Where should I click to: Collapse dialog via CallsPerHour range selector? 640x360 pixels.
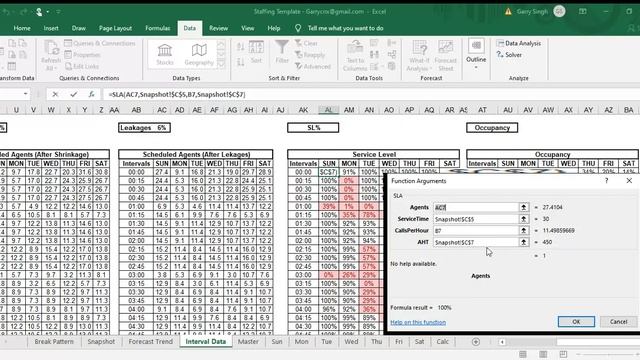(524, 231)
